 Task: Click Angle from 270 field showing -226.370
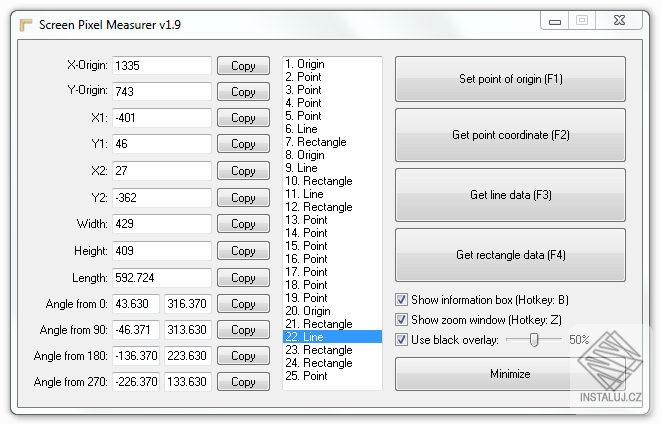tap(136, 382)
